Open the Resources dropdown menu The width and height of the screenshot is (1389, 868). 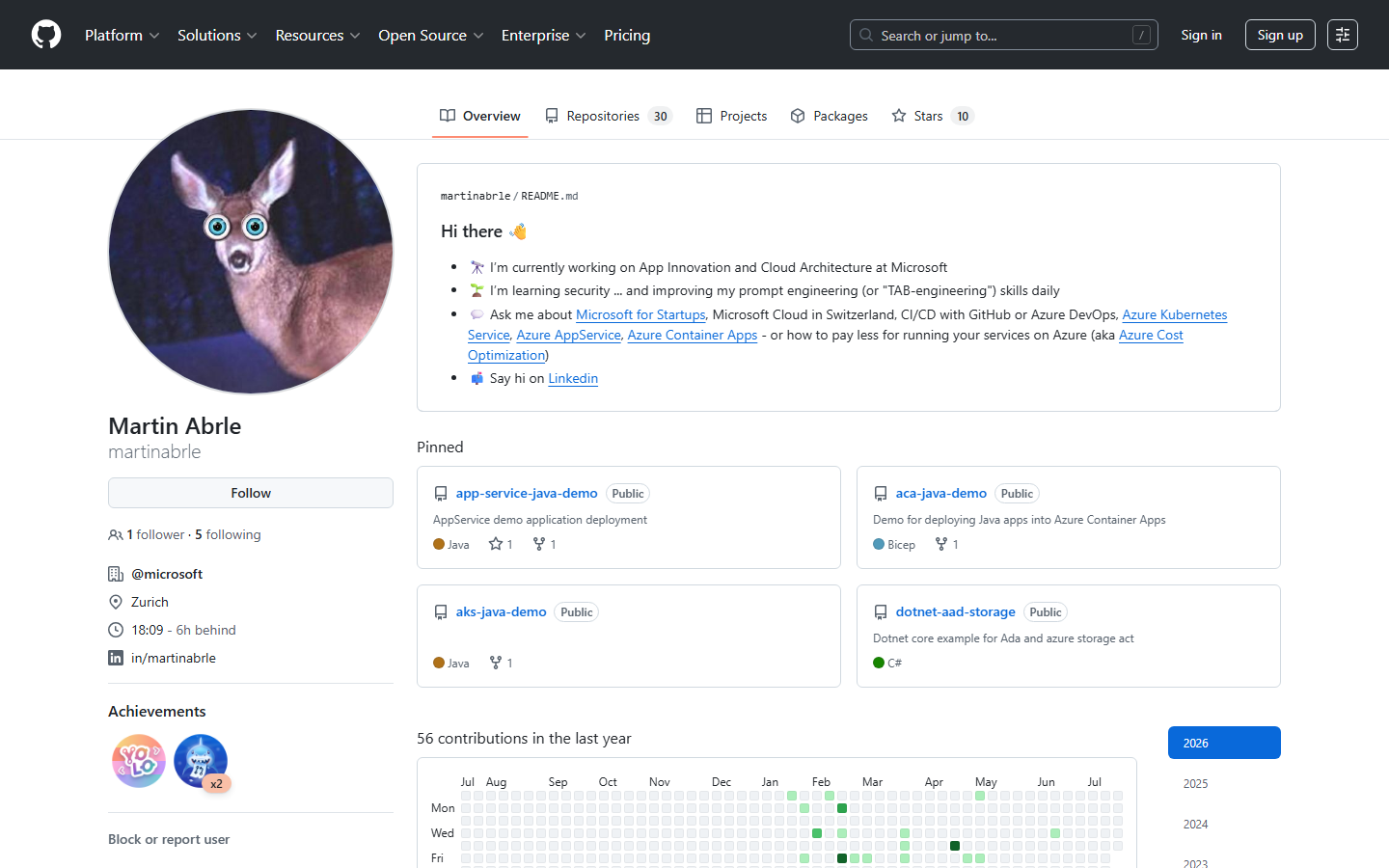(x=317, y=35)
